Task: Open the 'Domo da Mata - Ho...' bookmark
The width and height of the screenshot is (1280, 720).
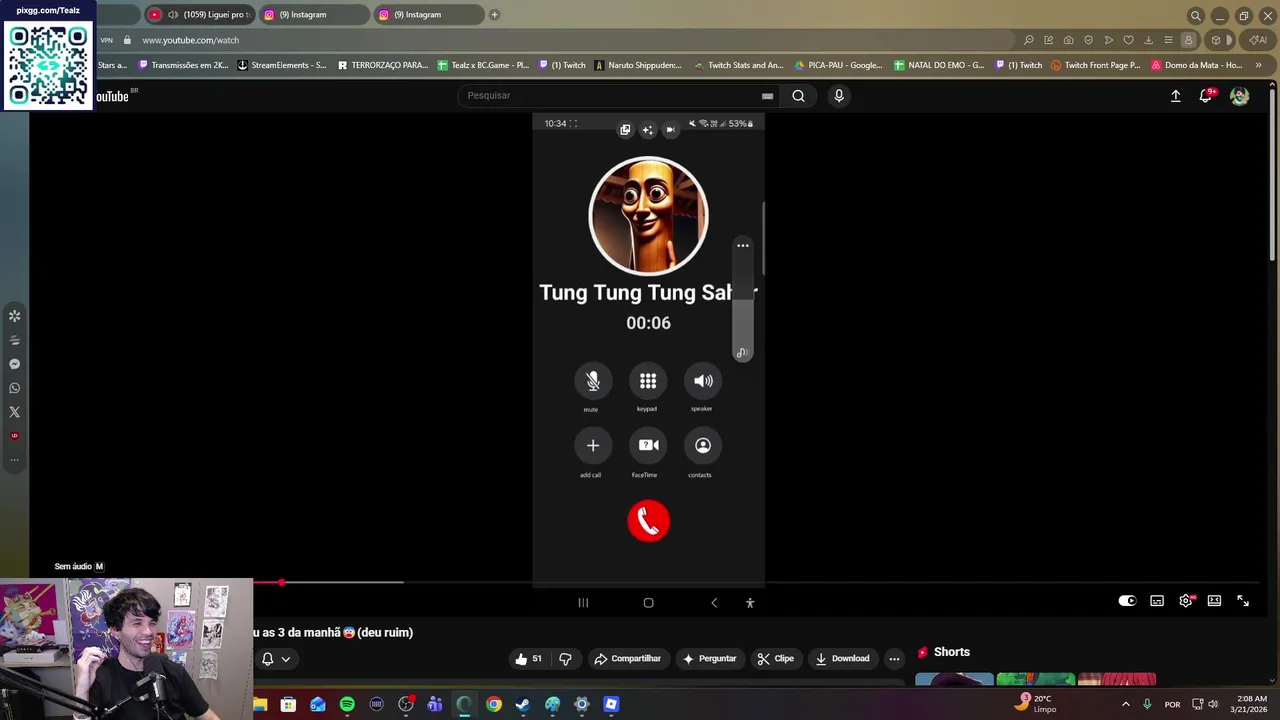Action: [1197, 65]
